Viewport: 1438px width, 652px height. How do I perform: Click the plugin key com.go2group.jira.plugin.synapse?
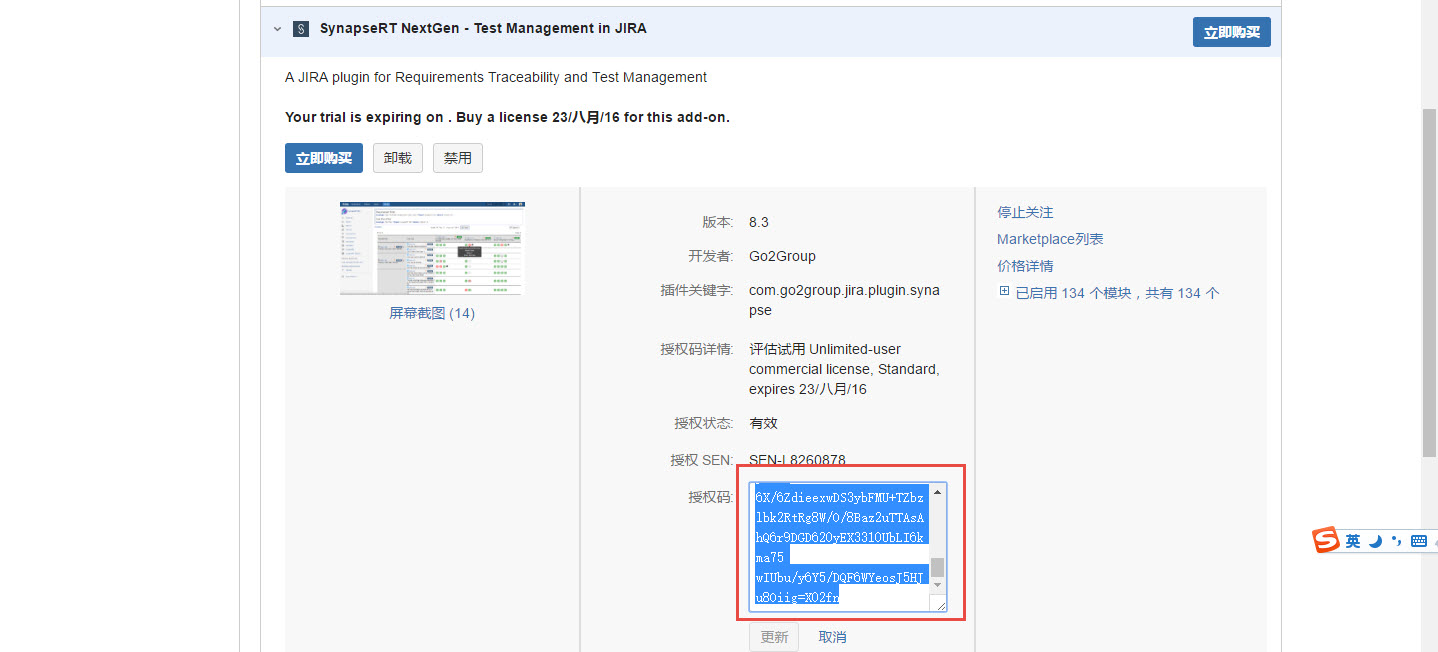pos(844,300)
